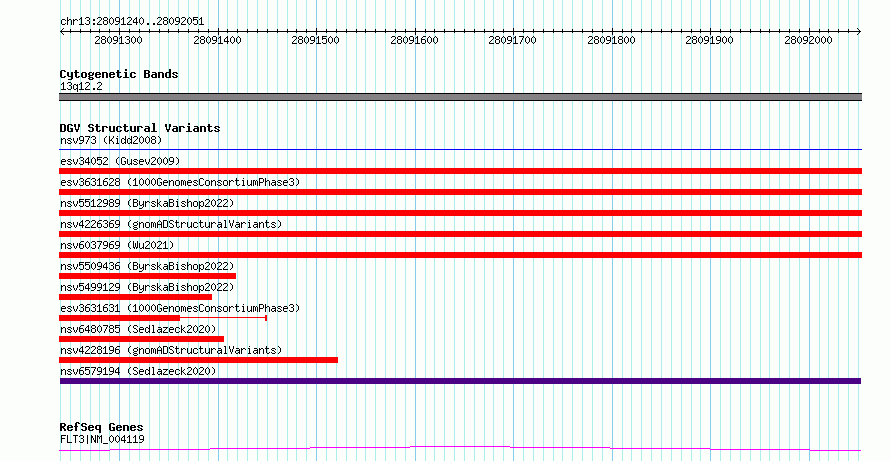The width and height of the screenshot is (890, 461).
Task: Click the FLT3|NM_004119 gene label
Action: (102, 439)
